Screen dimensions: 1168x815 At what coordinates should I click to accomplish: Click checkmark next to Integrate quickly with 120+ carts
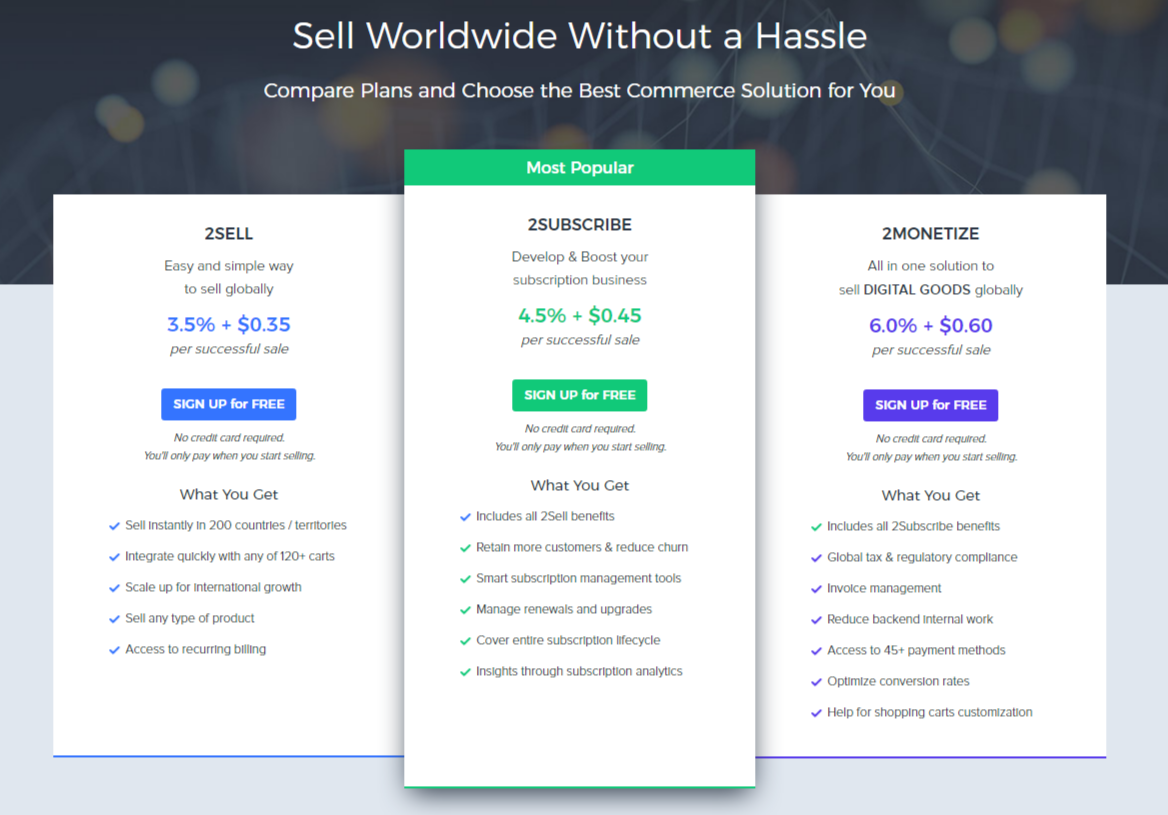pyautogui.click(x=114, y=557)
